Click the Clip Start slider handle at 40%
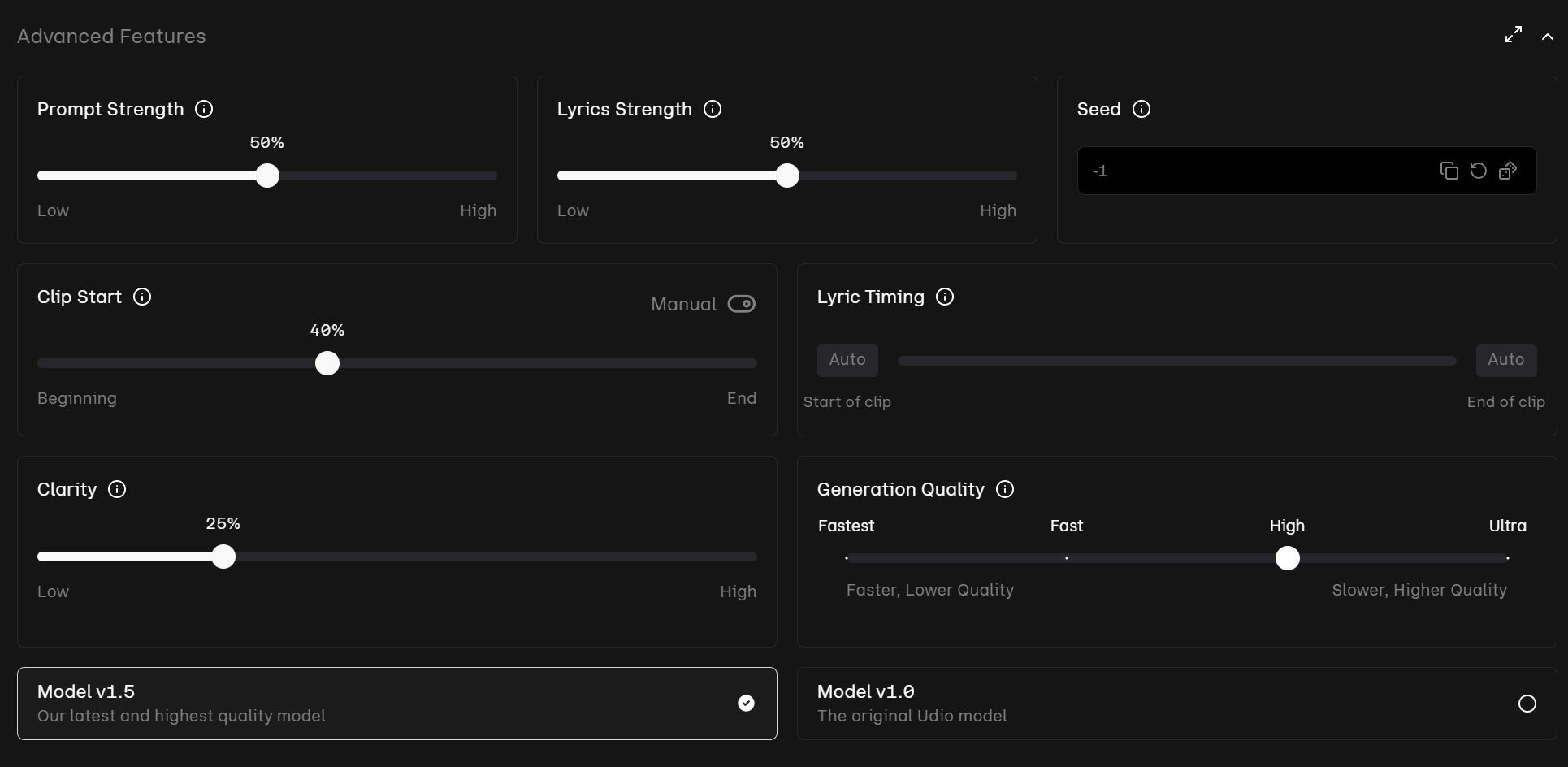This screenshot has height=767, width=1568. [327, 363]
